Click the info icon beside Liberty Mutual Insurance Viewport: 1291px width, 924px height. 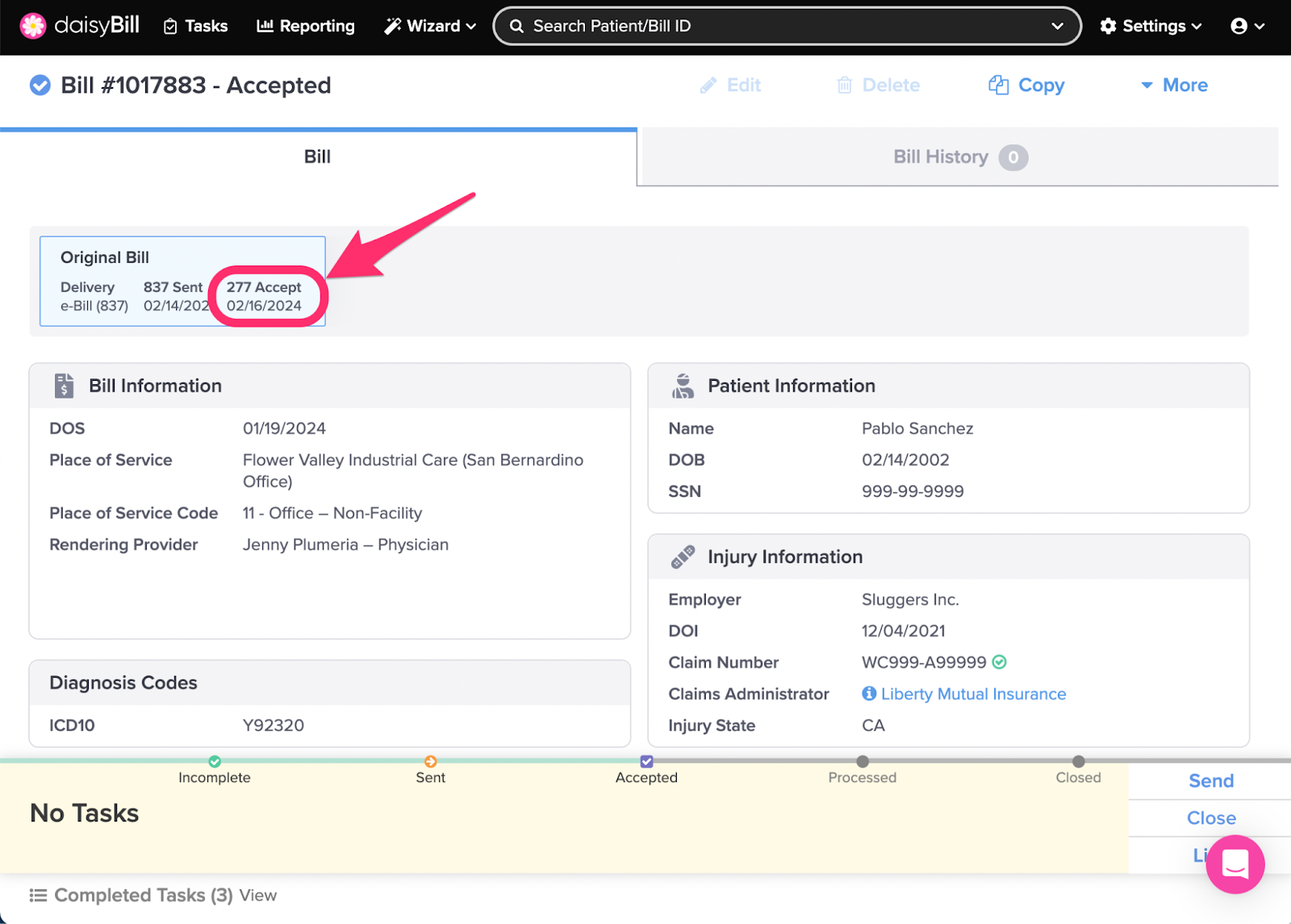click(869, 693)
